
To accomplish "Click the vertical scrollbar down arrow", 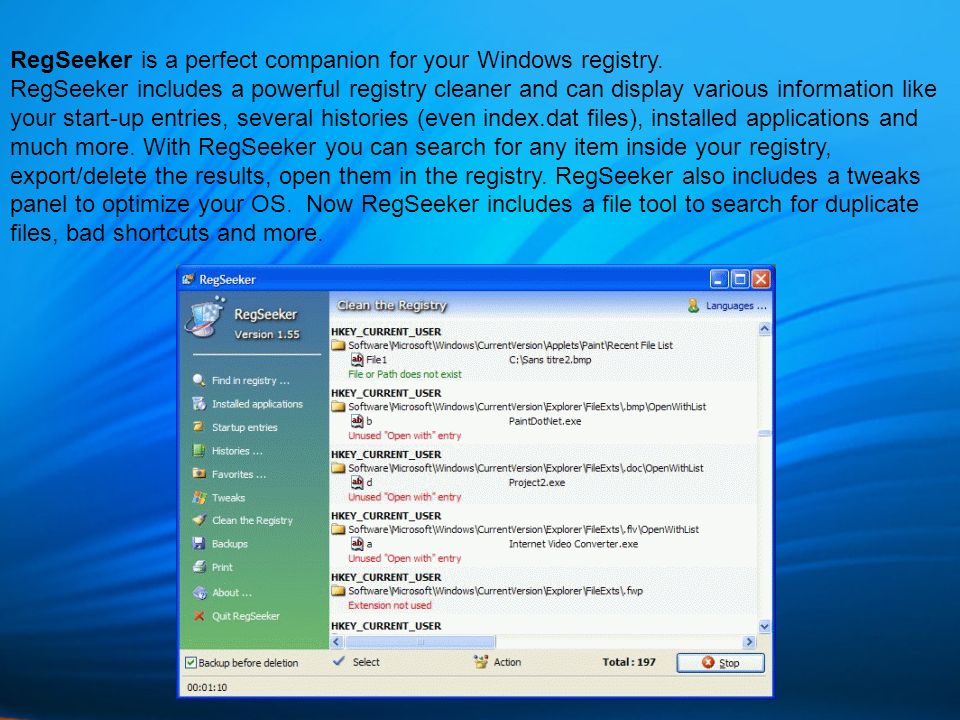I will point(764,626).
